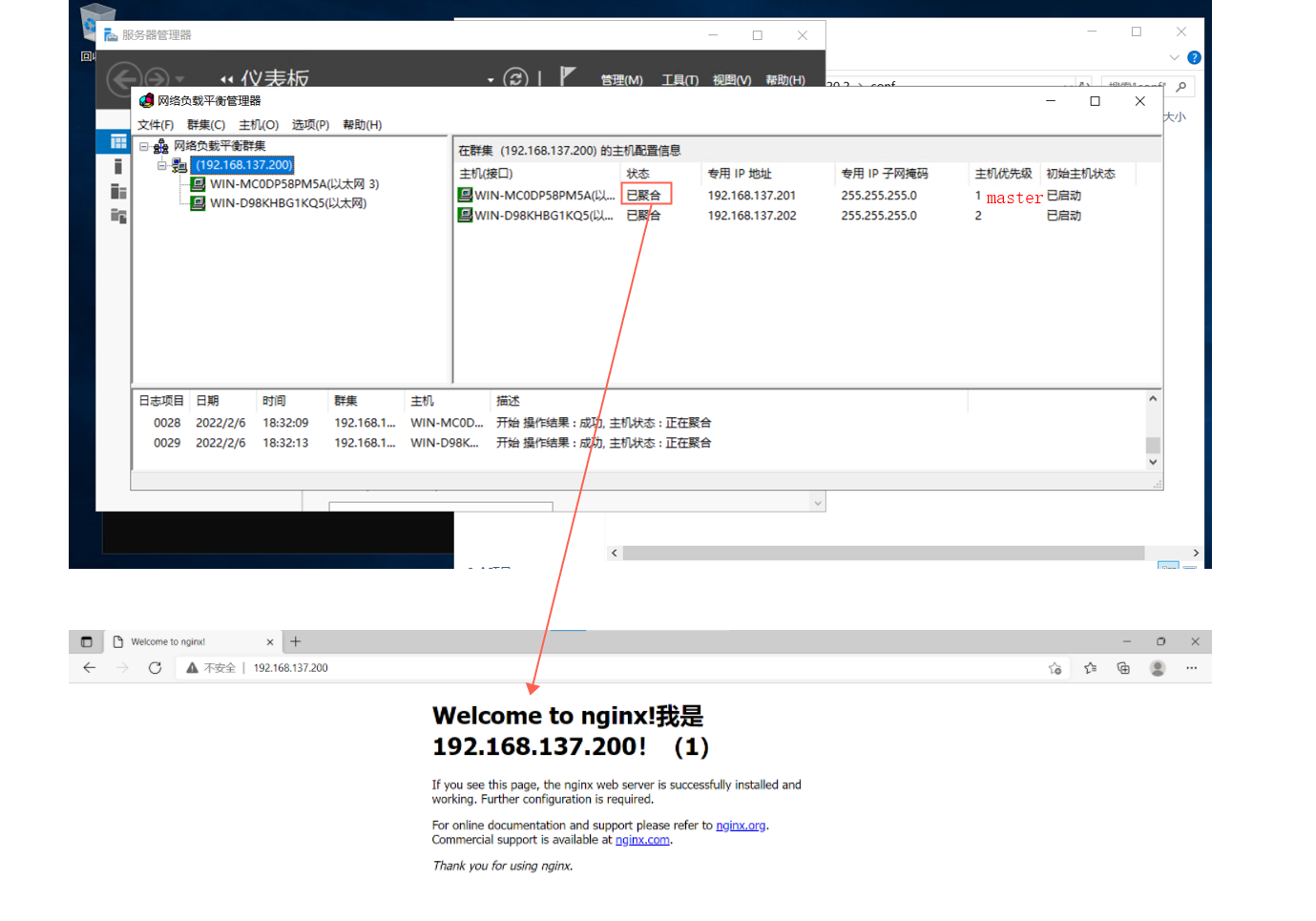The height and width of the screenshot is (921, 1316).
Task: Open the 群集(C) menu
Action: click(x=206, y=125)
